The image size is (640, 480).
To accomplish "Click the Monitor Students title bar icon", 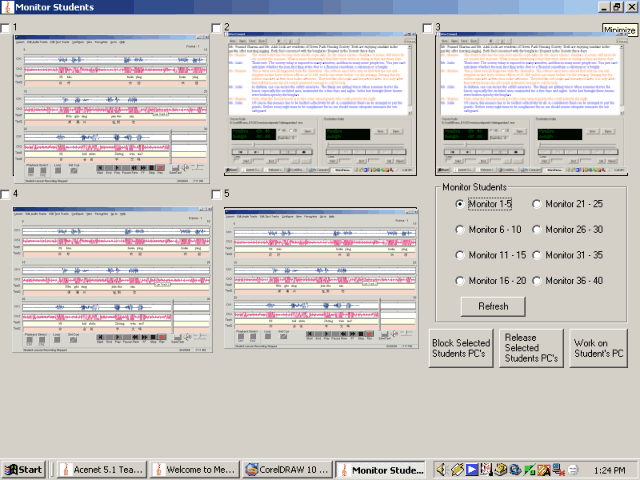I will (8, 7).
